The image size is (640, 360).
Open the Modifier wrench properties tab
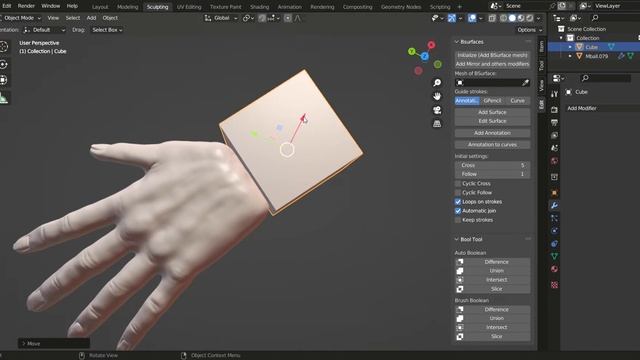pos(554,205)
